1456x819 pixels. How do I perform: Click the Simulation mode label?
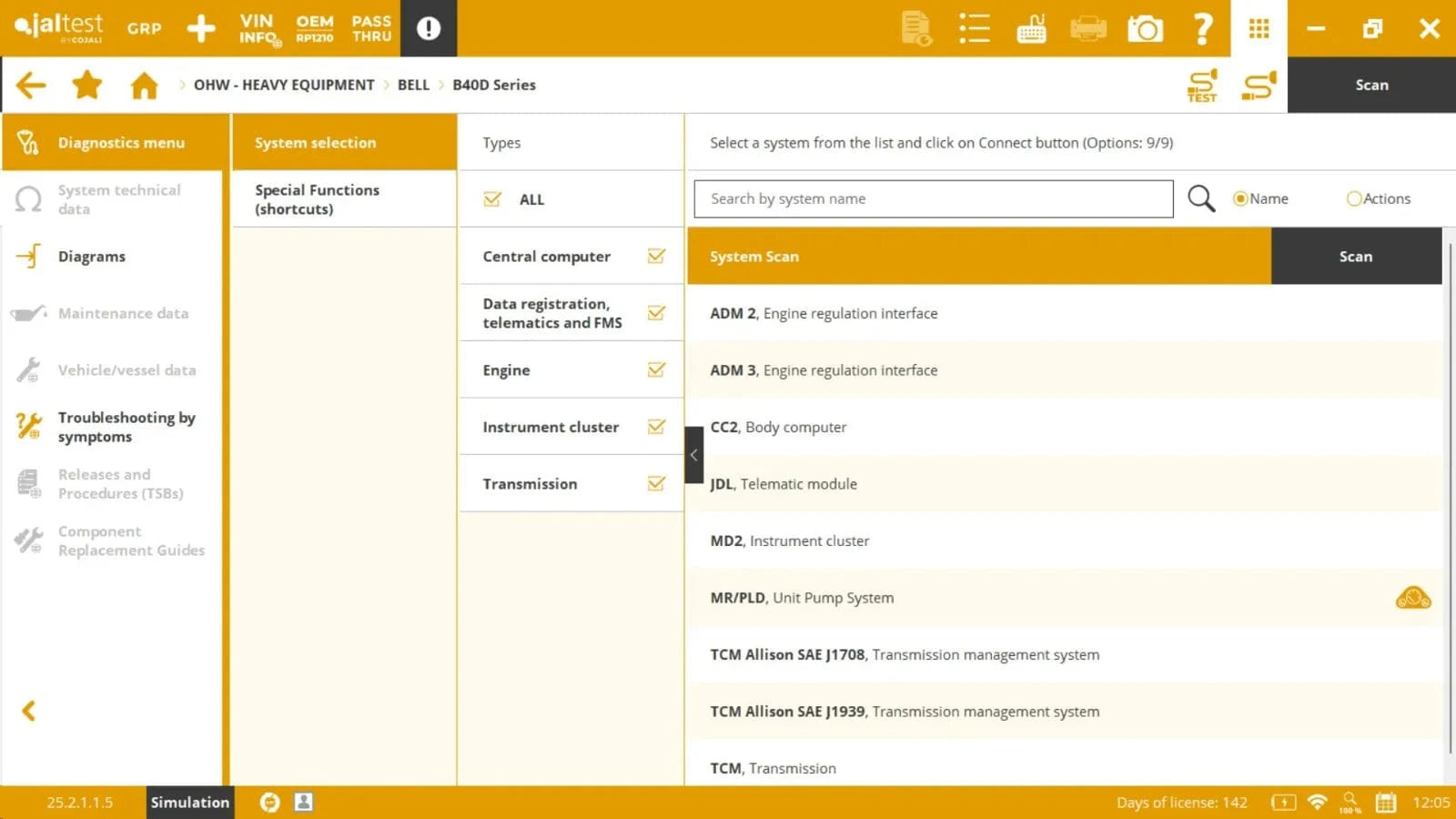click(190, 802)
